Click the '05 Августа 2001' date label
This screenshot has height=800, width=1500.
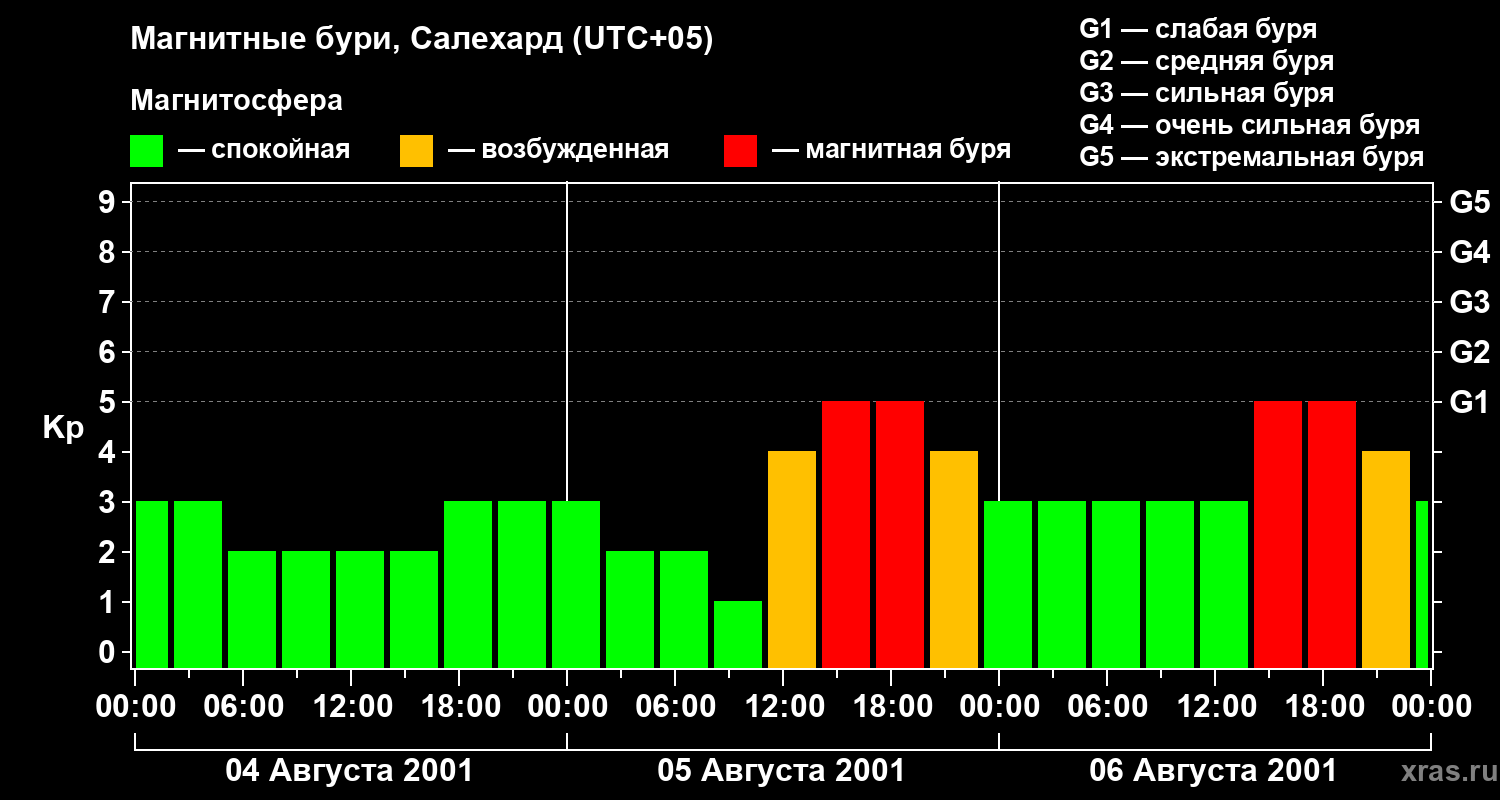pyautogui.click(x=781, y=771)
